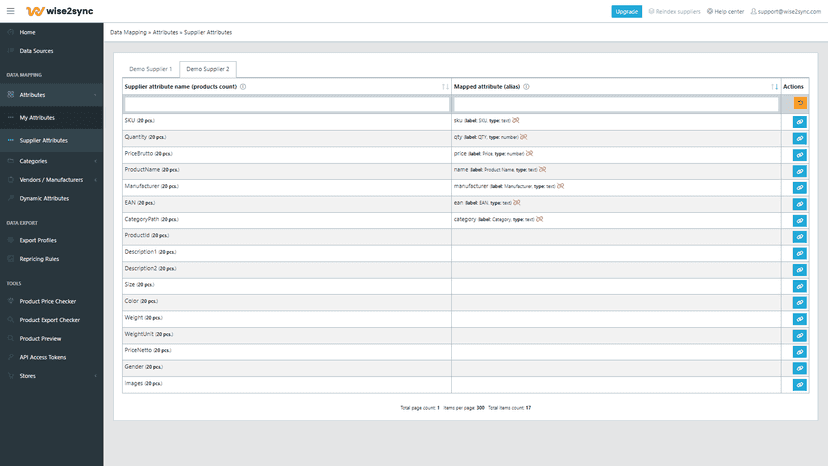Click link action for Description2 row
Screen dimensions: 828x466
799,269
